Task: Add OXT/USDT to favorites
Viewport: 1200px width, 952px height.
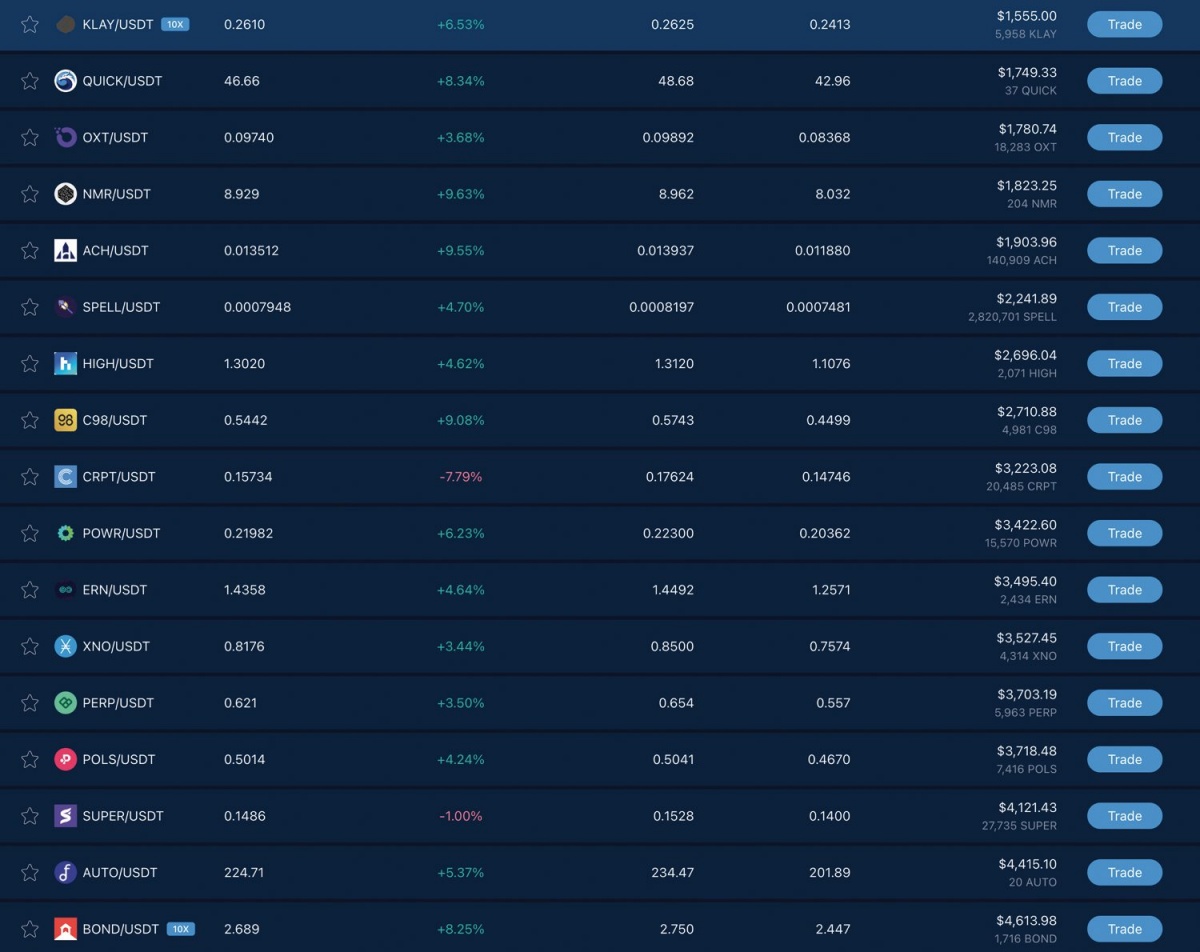Action: pyautogui.click(x=30, y=138)
